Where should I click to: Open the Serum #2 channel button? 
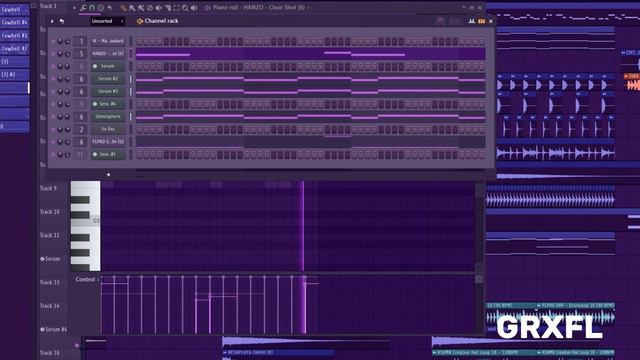tap(108, 79)
